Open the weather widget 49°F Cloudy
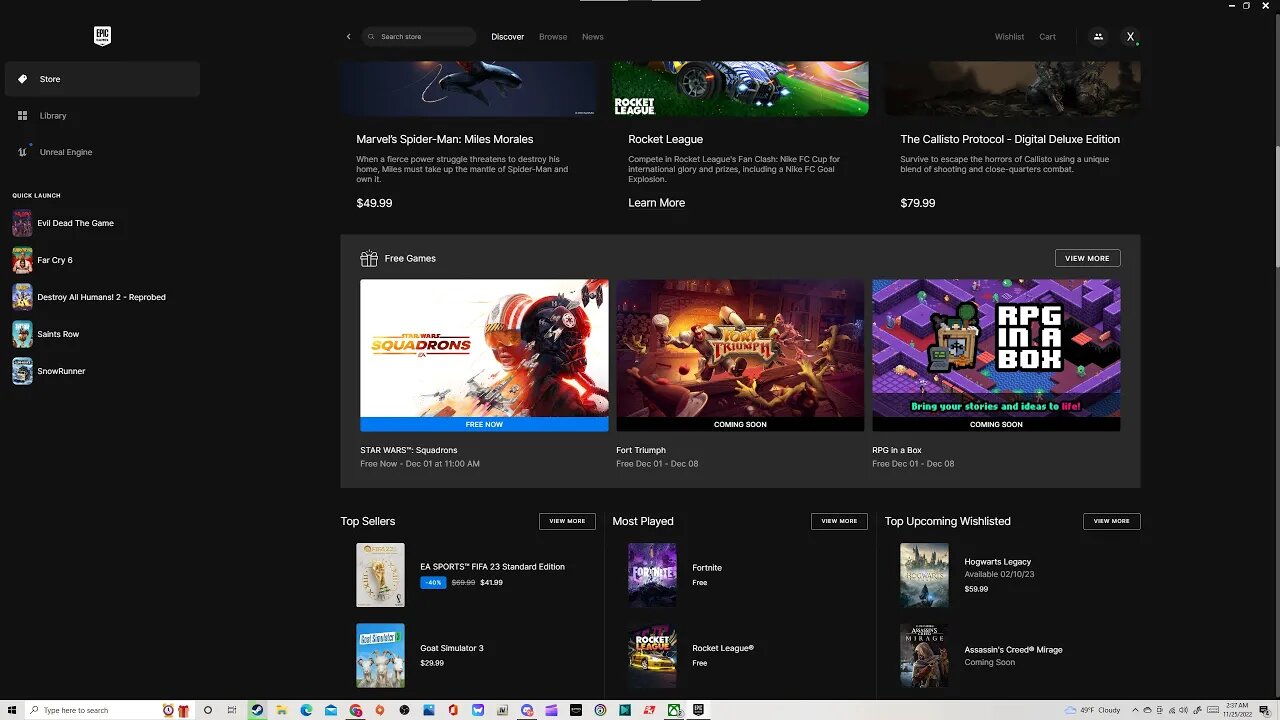Image resolution: width=1280 pixels, height=720 pixels. 1092,710
